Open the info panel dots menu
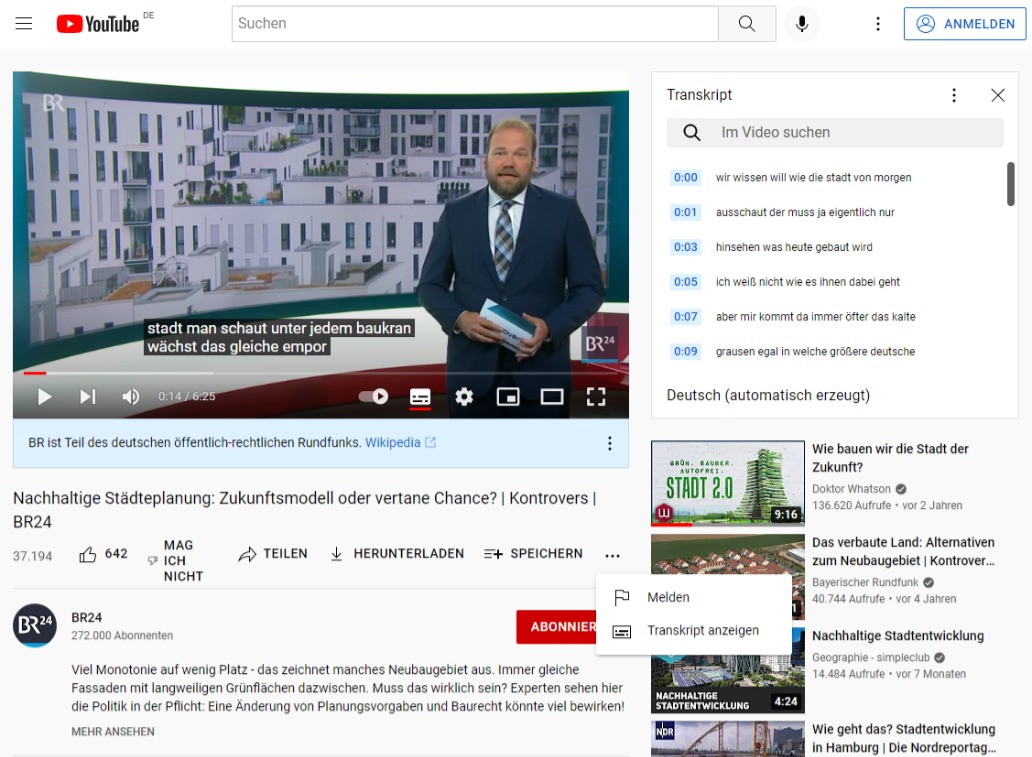Screen dimensions: 1032x757 (609, 443)
